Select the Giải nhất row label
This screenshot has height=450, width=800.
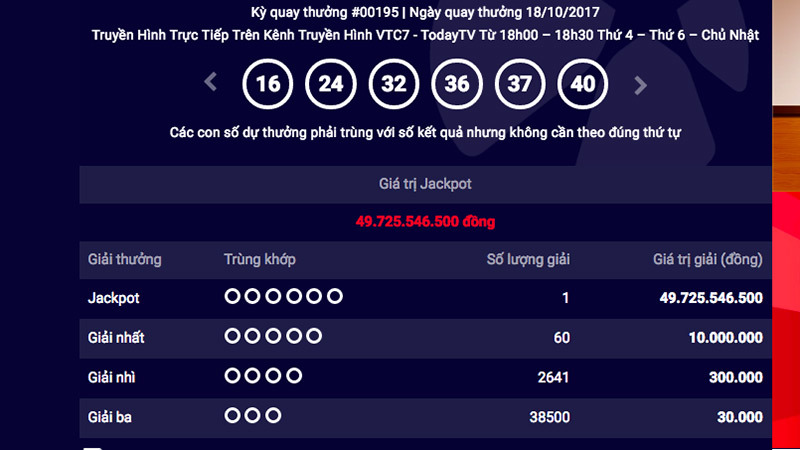point(117,338)
